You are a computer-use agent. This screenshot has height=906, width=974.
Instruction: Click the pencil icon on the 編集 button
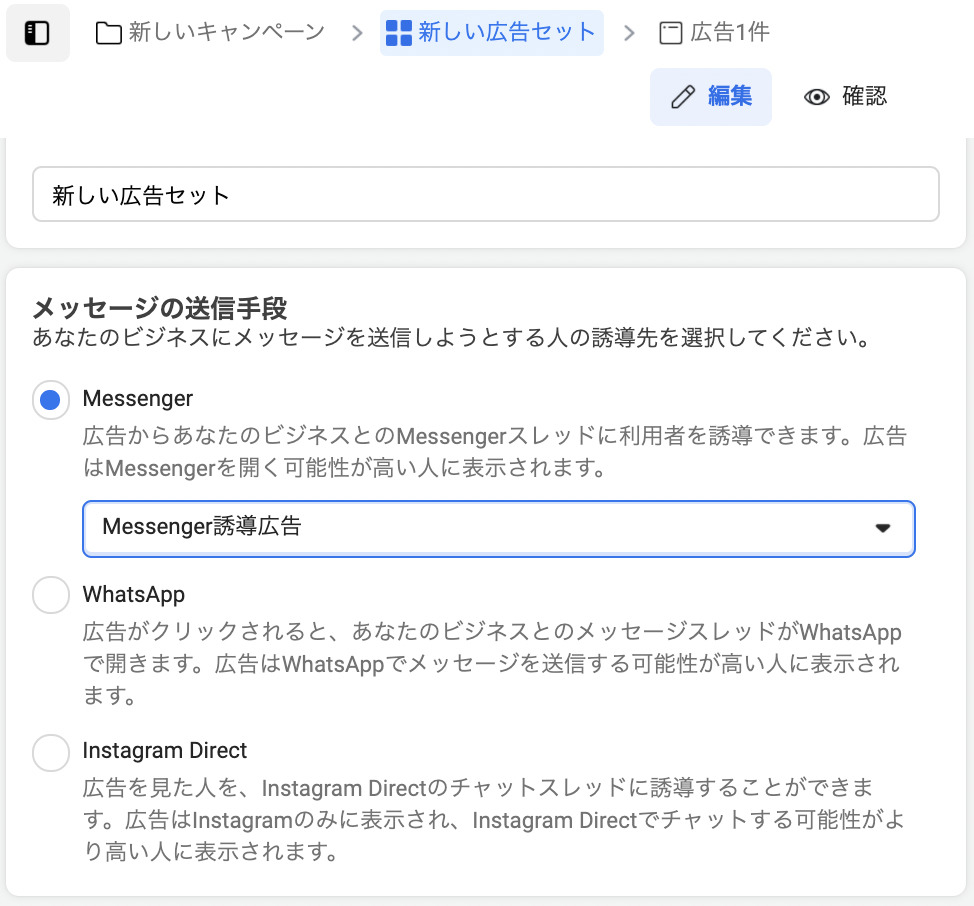tap(681, 97)
